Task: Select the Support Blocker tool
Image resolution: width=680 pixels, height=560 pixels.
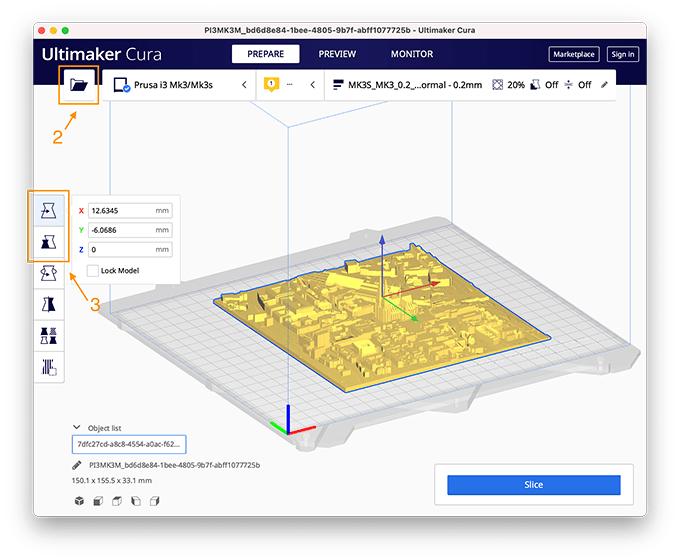Action: (49, 367)
